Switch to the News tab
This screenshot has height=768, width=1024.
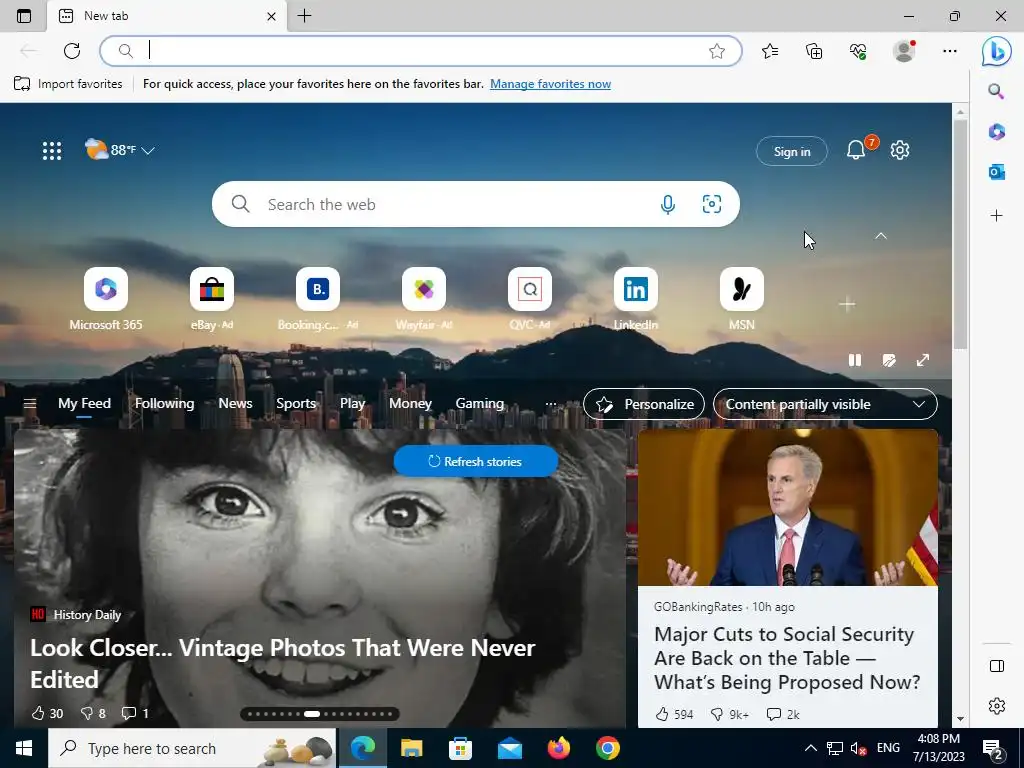tap(235, 404)
